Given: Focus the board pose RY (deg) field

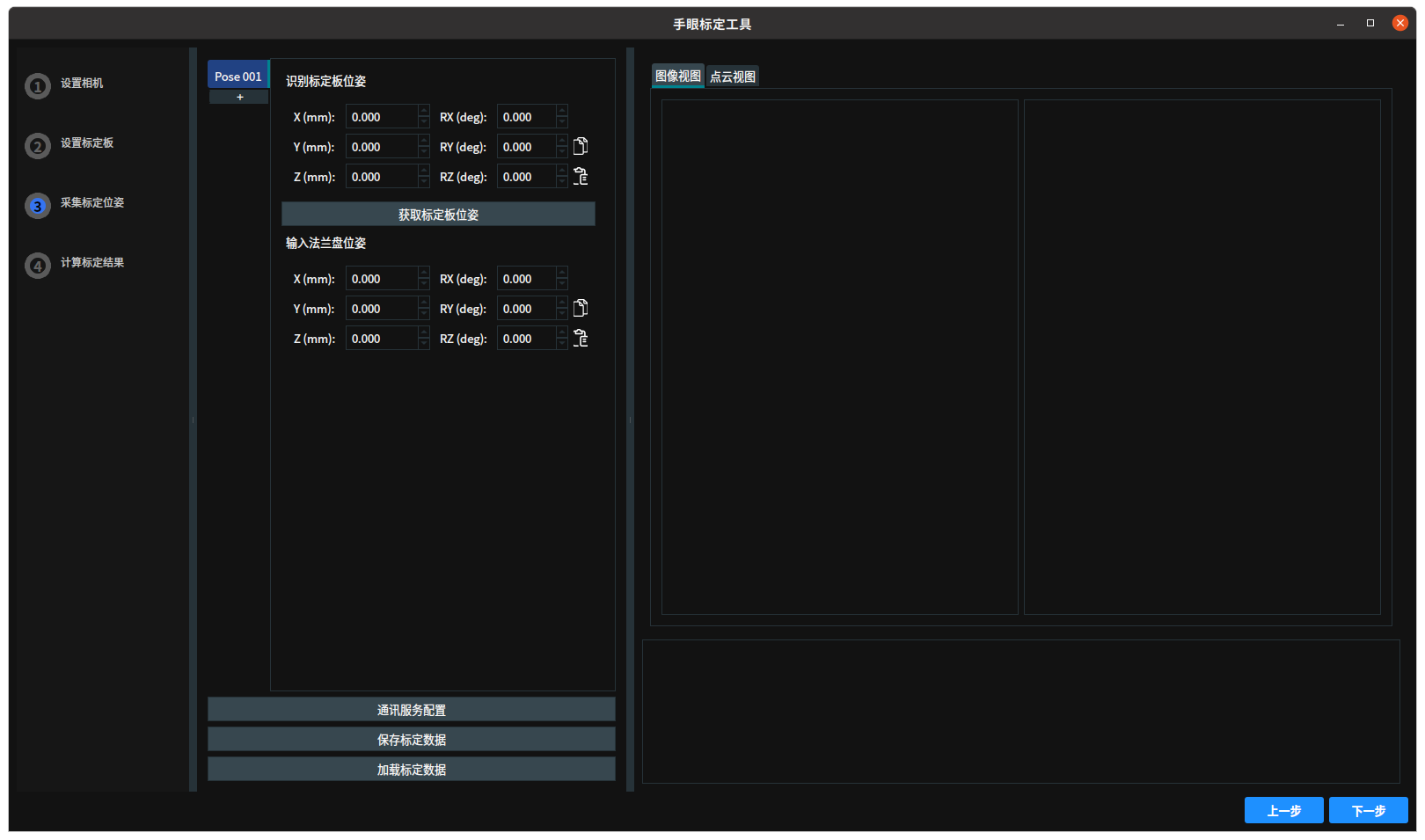Looking at the screenshot, I should pyautogui.click(x=526, y=147).
